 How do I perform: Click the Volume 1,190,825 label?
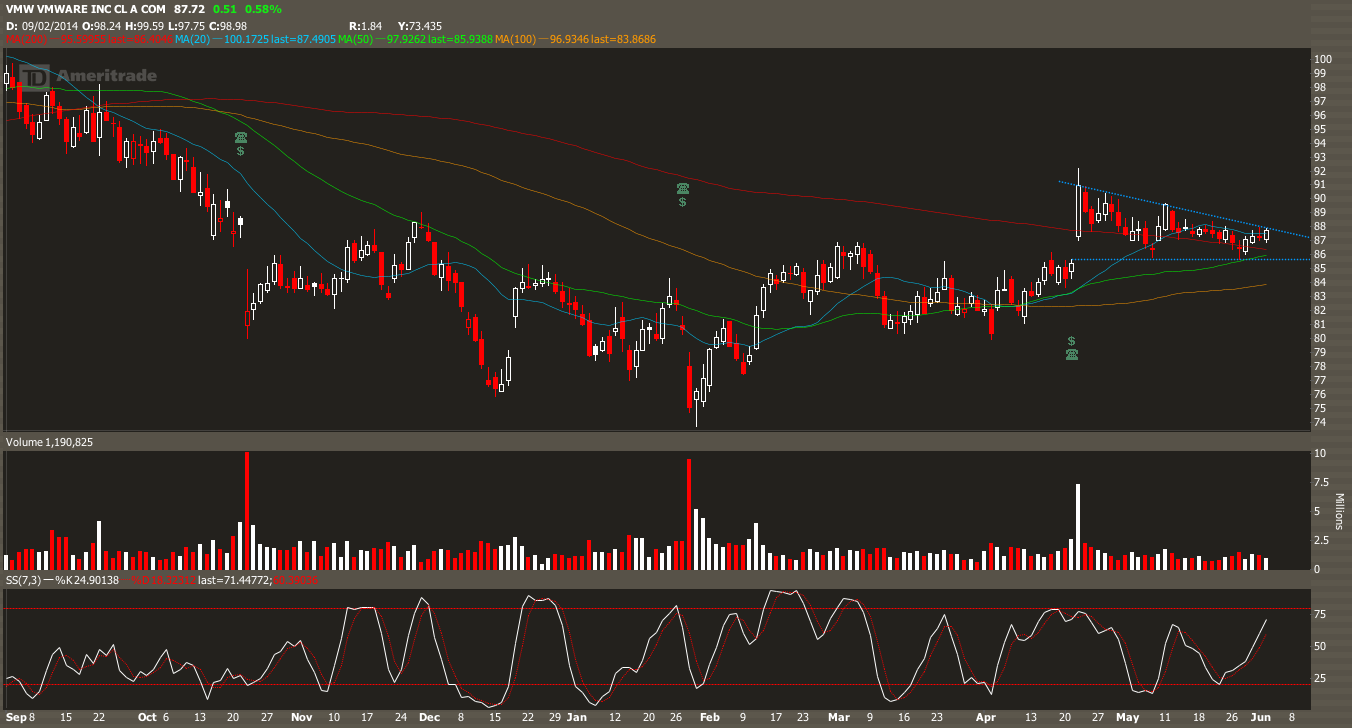49,441
